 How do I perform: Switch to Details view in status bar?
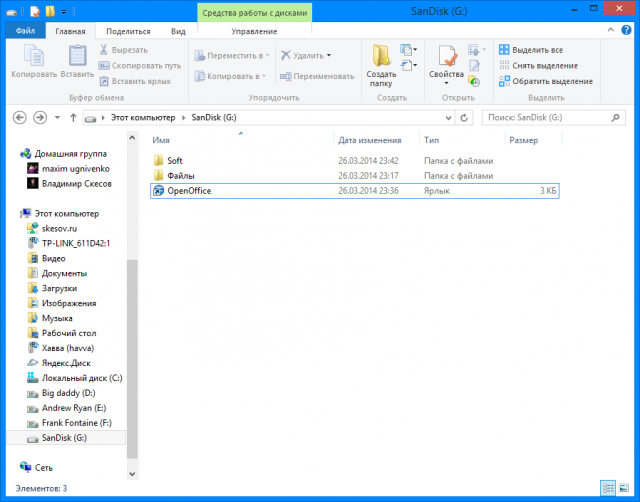608,488
